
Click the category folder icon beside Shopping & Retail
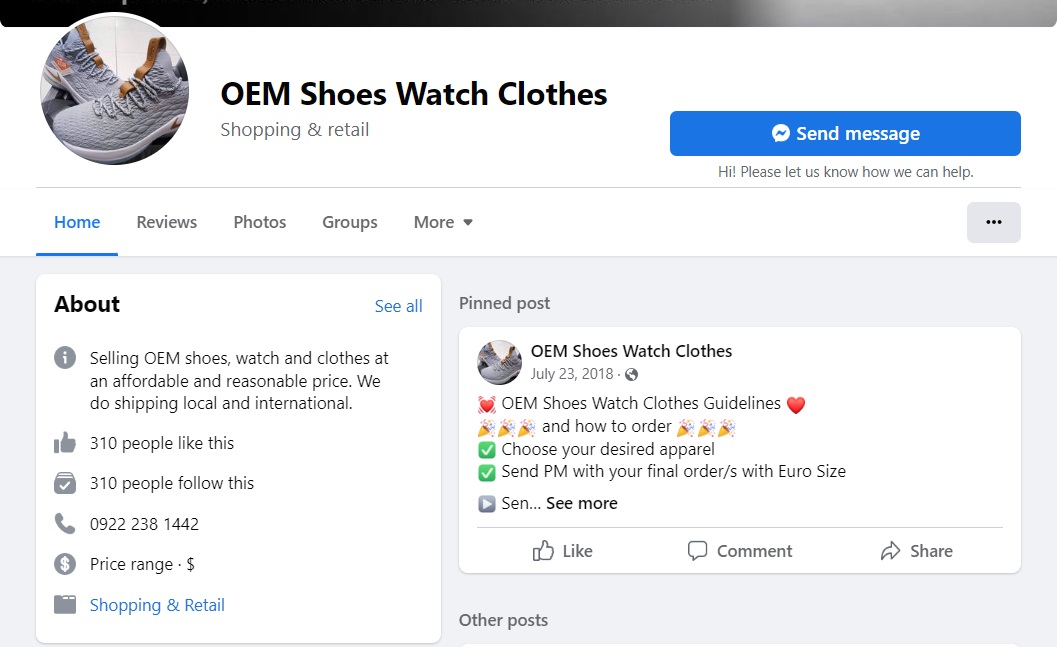pyautogui.click(x=65, y=605)
